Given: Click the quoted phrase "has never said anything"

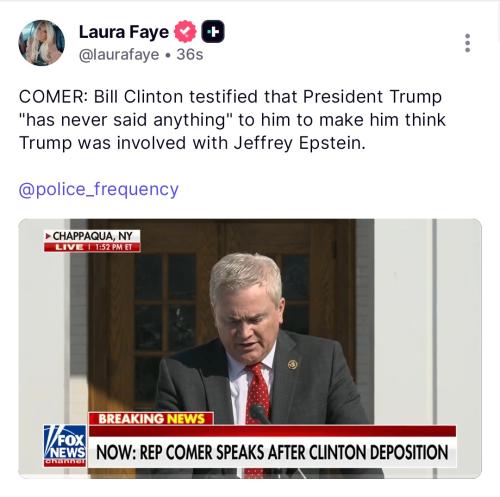Looking at the screenshot, I should (x=125, y=120).
